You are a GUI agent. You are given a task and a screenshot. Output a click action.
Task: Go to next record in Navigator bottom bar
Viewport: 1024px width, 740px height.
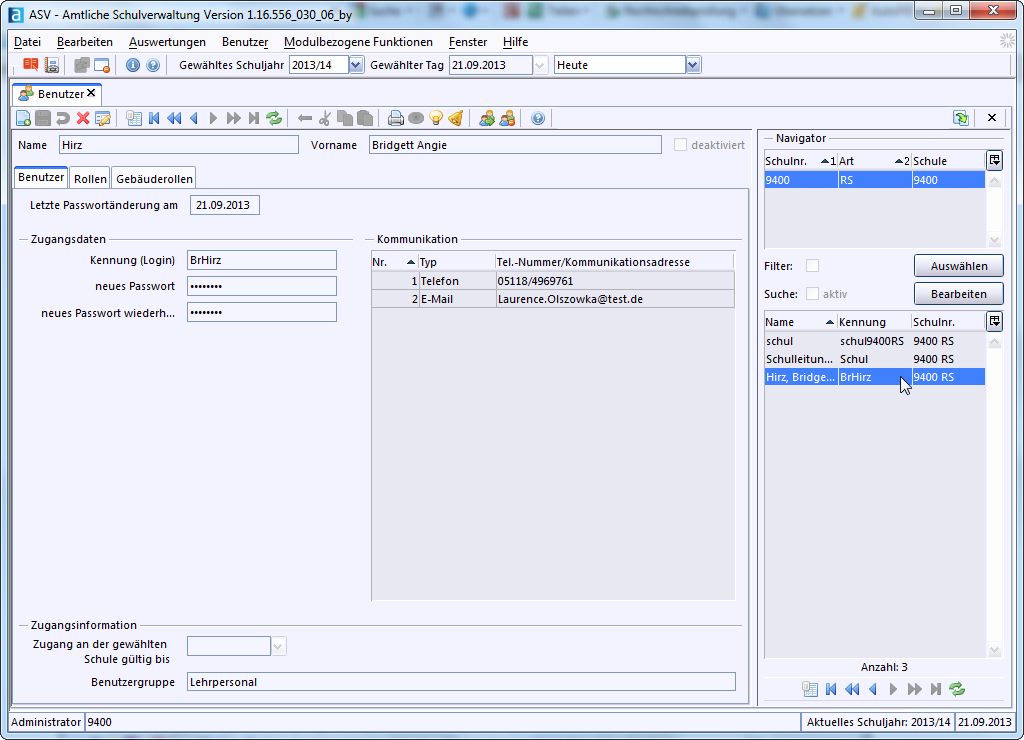[x=893, y=688]
